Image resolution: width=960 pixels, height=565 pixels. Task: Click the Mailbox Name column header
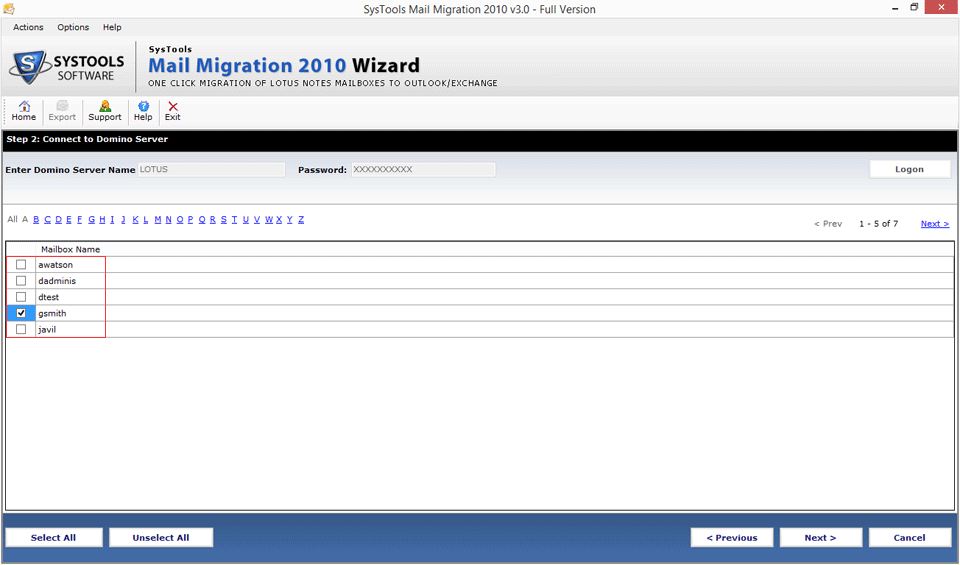(x=70, y=249)
